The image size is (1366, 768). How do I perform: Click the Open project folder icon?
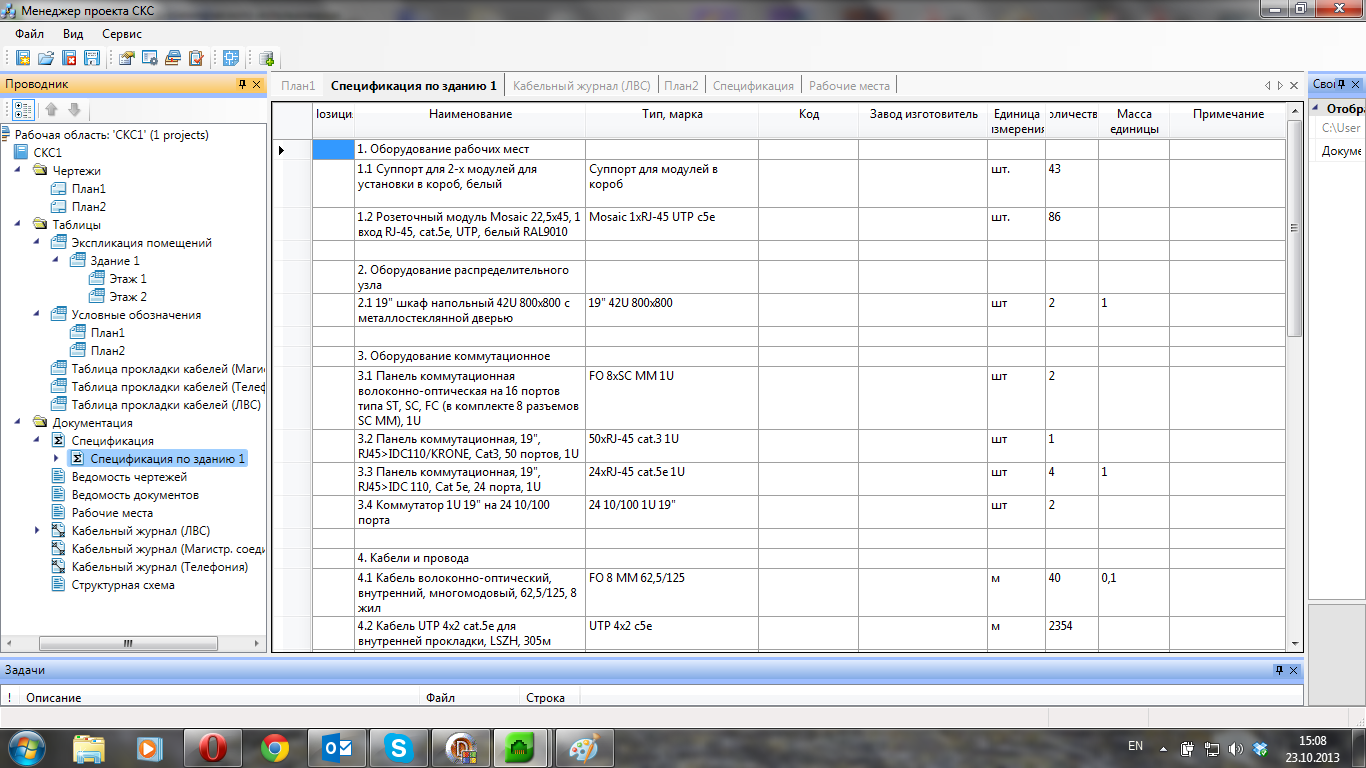tap(45, 58)
